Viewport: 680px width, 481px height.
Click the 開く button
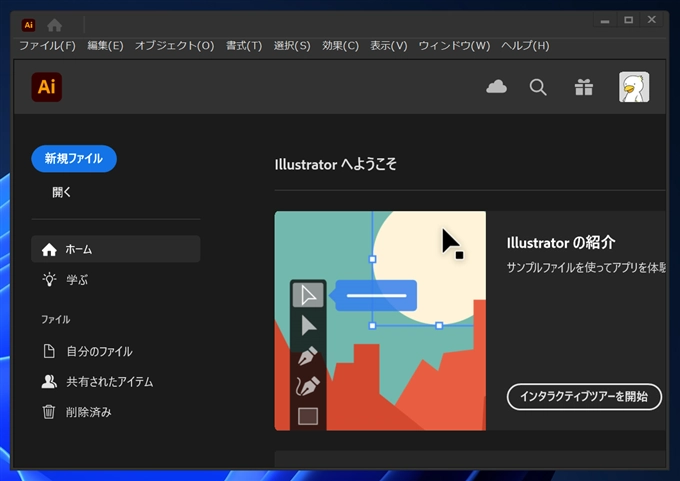(x=62, y=192)
